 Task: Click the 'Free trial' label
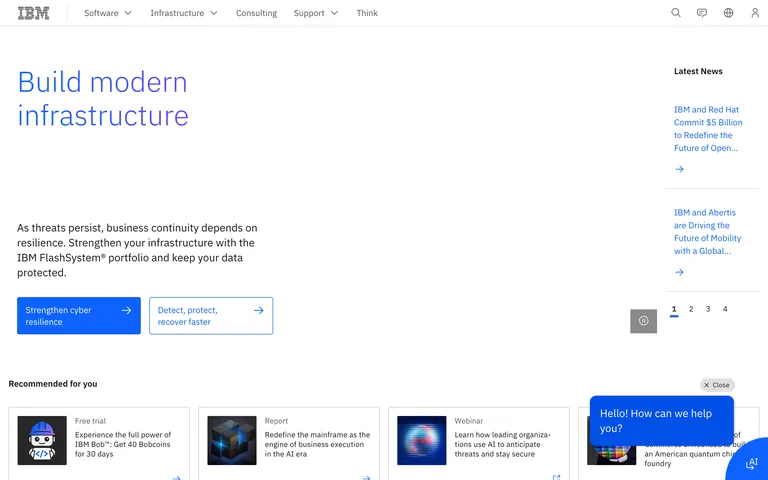[x=90, y=421]
